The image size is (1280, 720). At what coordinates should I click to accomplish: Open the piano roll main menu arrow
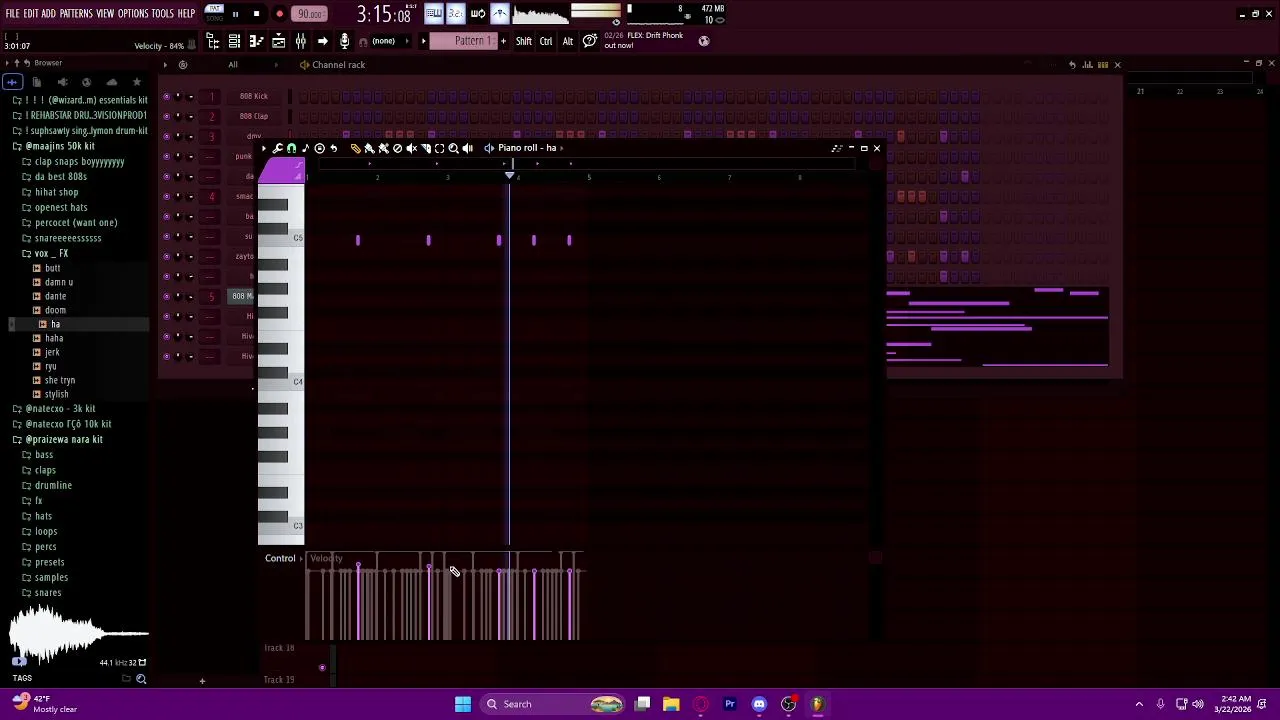point(264,148)
